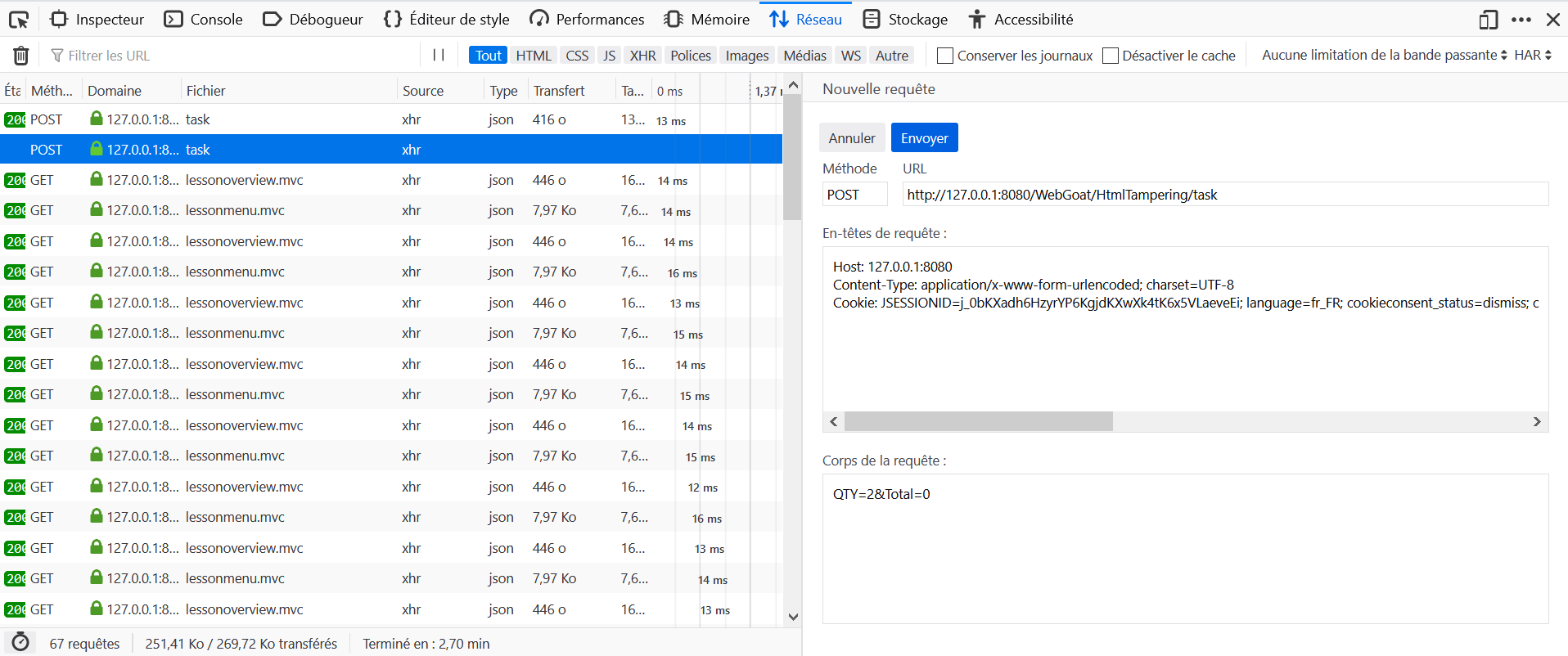Viewport: 1568px width, 656px height.
Task: Click headers scrollbar right arrow
Action: (x=1537, y=421)
